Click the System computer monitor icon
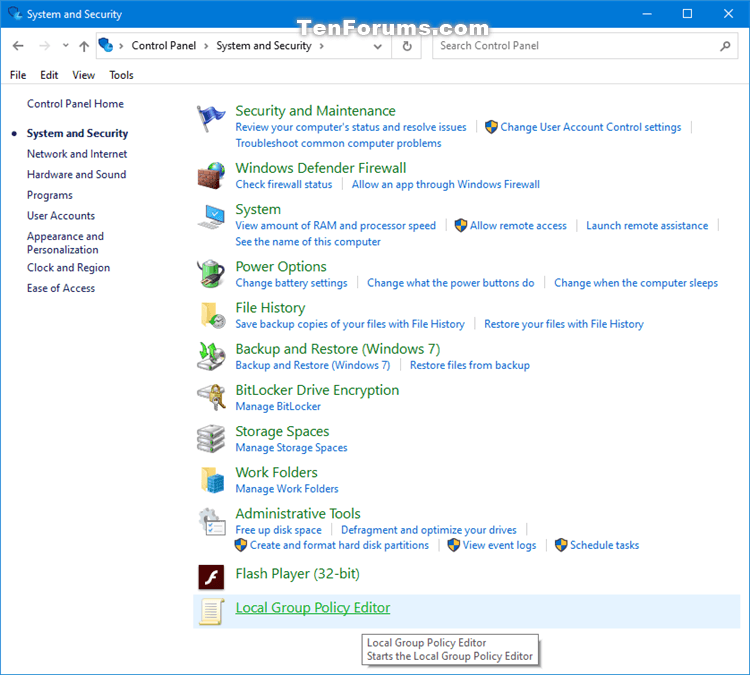Image resolution: width=750 pixels, height=675 pixels. tap(211, 217)
